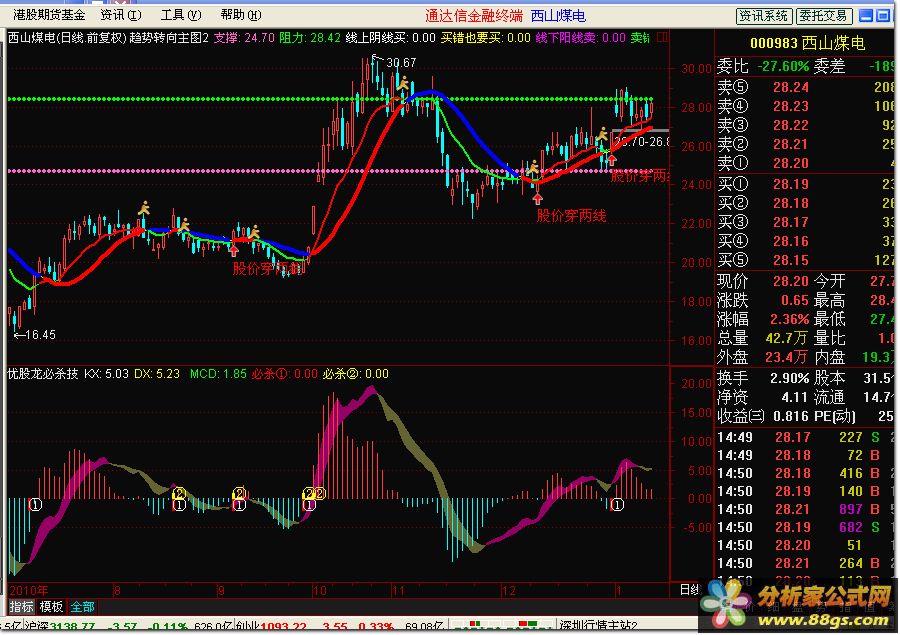Click the 买⑤ 28.15 order row

[806, 260]
